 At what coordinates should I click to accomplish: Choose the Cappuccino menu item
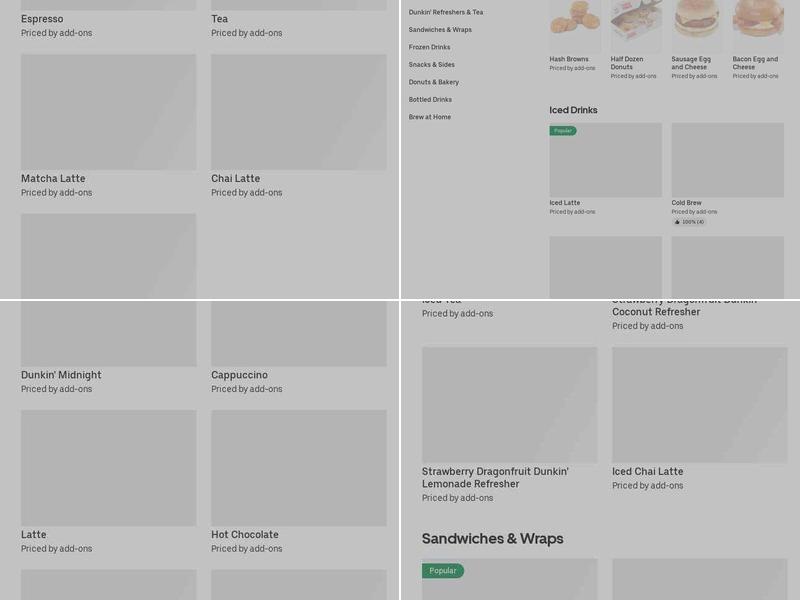239,375
